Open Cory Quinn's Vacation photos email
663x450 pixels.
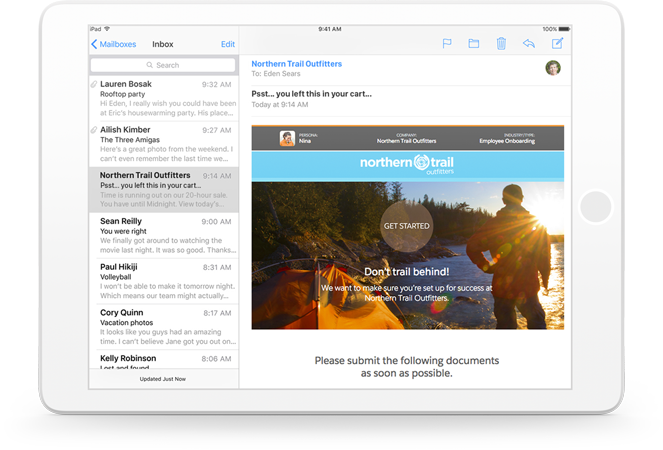164,326
